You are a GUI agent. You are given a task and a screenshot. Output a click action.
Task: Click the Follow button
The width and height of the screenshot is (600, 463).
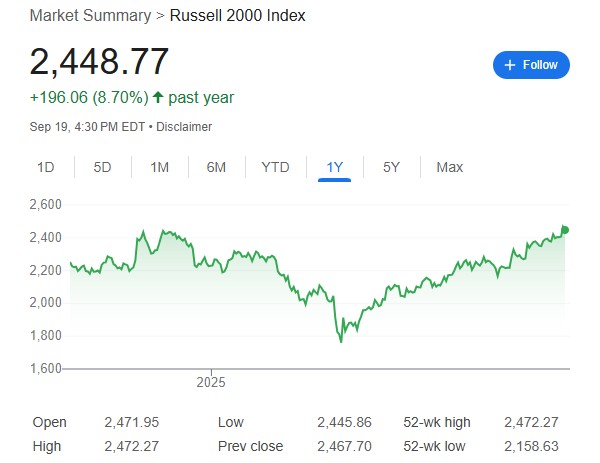pyautogui.click(x=531, y=65)
